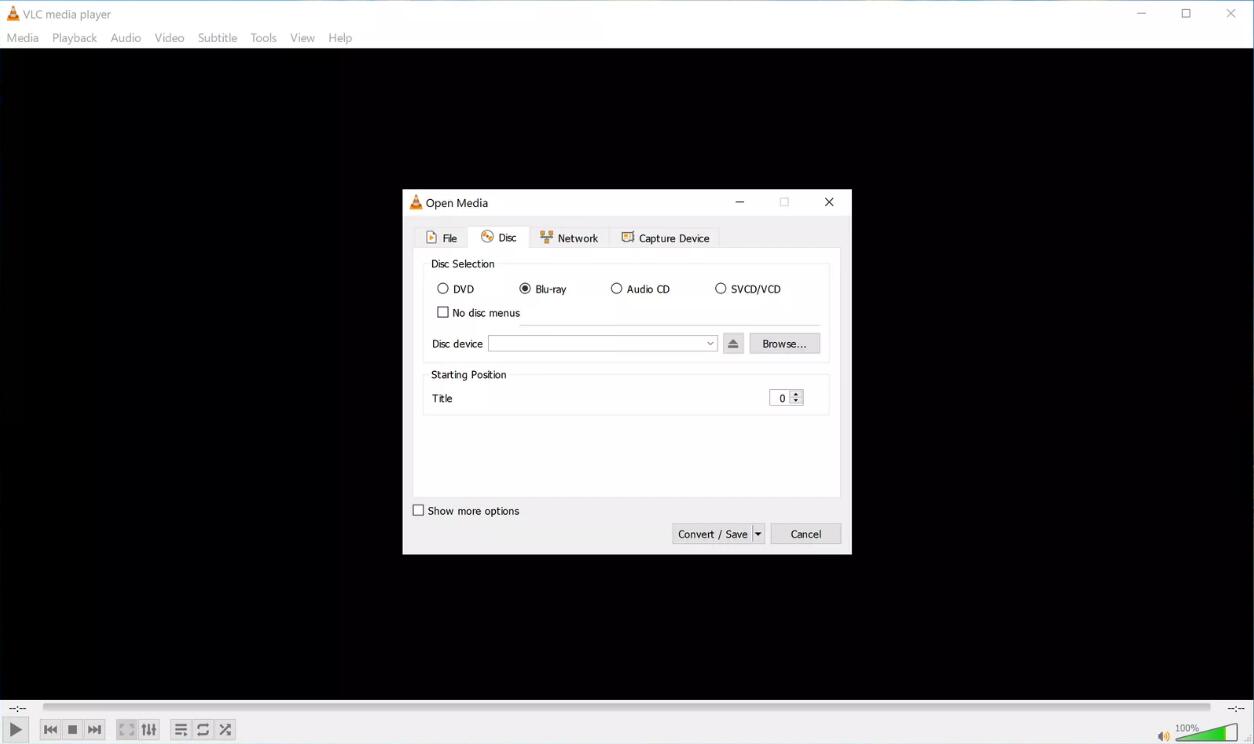Decrease the Title starting position value
This screenshot has width=1254, height=744.
coord(796,401)
